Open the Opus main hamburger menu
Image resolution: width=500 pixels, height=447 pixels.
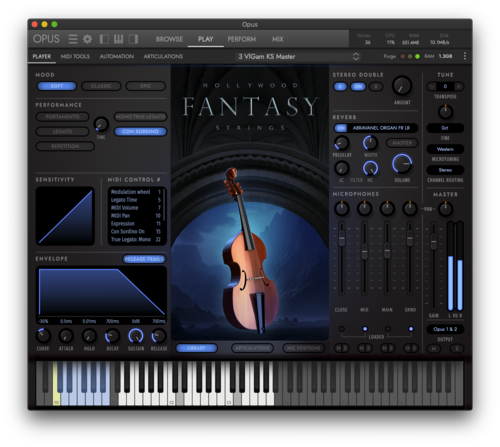[x=73, y=39]
